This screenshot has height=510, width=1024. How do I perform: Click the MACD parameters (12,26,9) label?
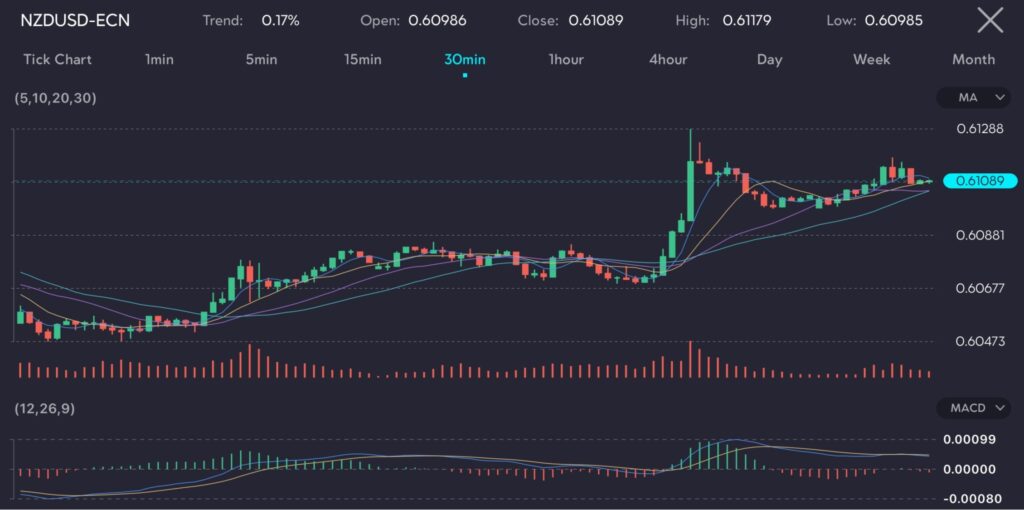point(45,408)
